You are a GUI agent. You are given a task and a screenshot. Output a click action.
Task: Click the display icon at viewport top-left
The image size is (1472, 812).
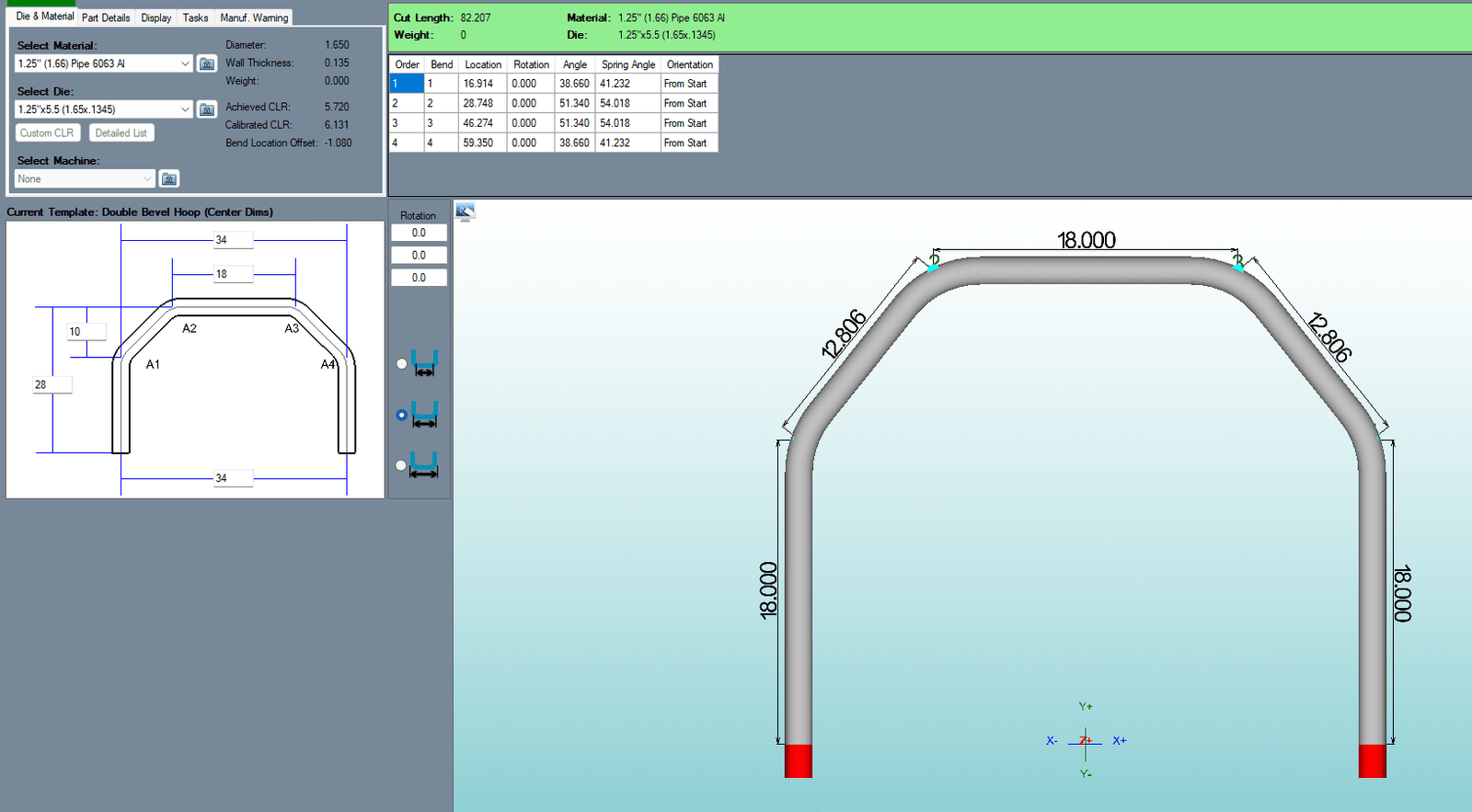(466, 212)
